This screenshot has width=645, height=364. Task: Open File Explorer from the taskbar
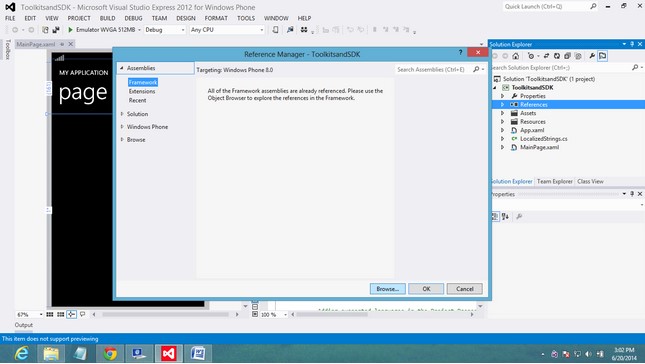point(51,353)
